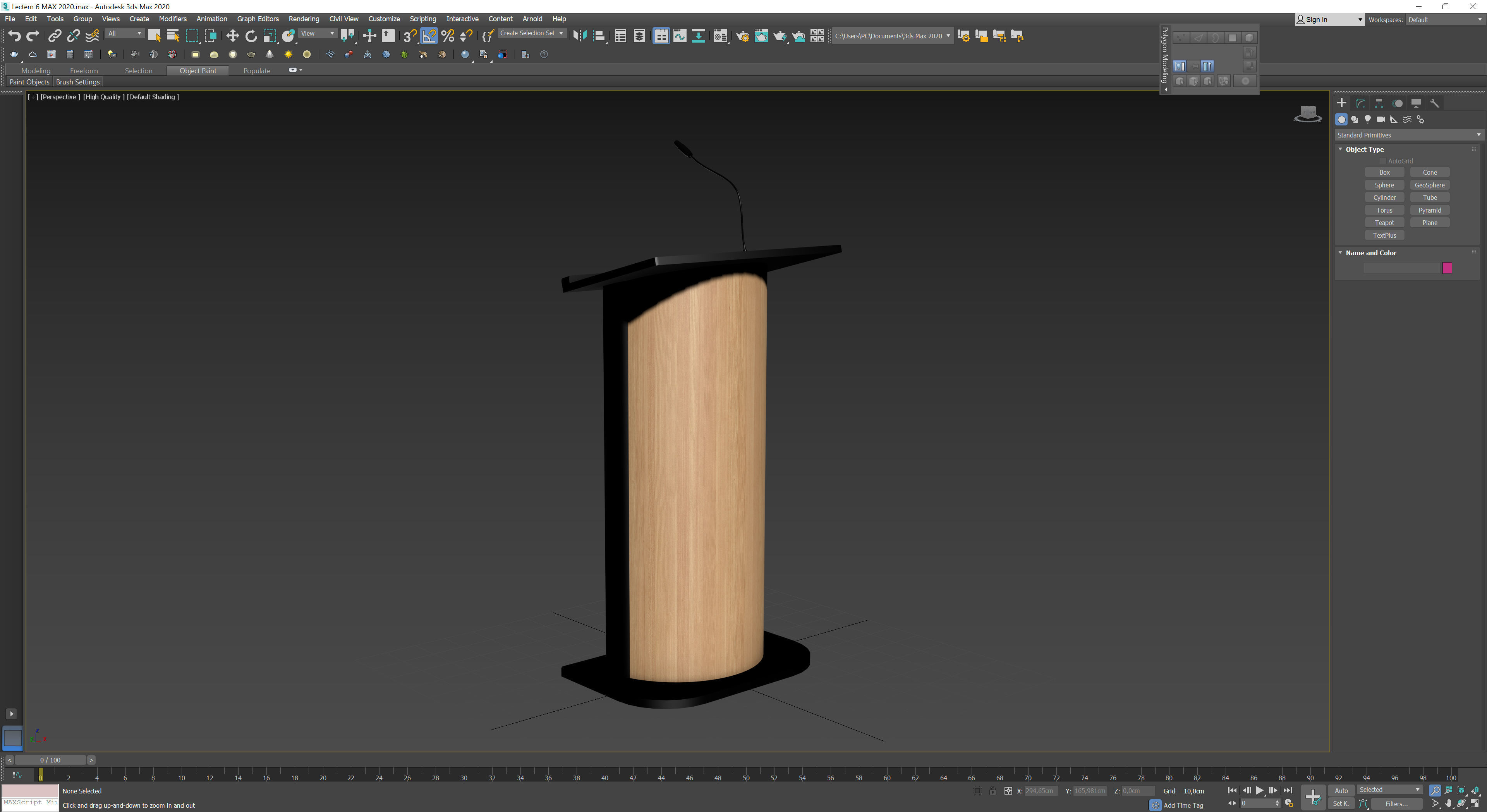Open the Standard Primitives dropdown
The width and height of the screenshot is (1487, 812).
coord(1408,135)
